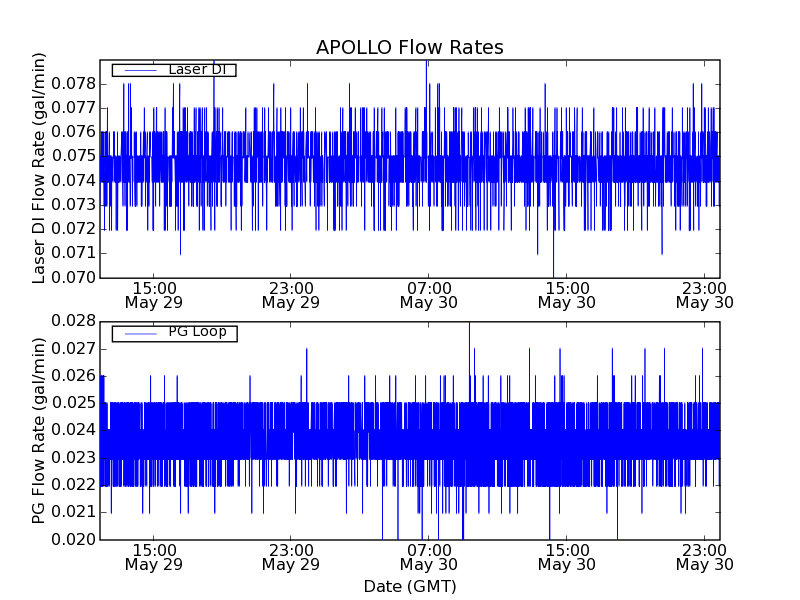The height and width of the screenshot is (600, 800).
Task: Click the 15:00 May 29 tick under top plot
Action: click(153, 294)
